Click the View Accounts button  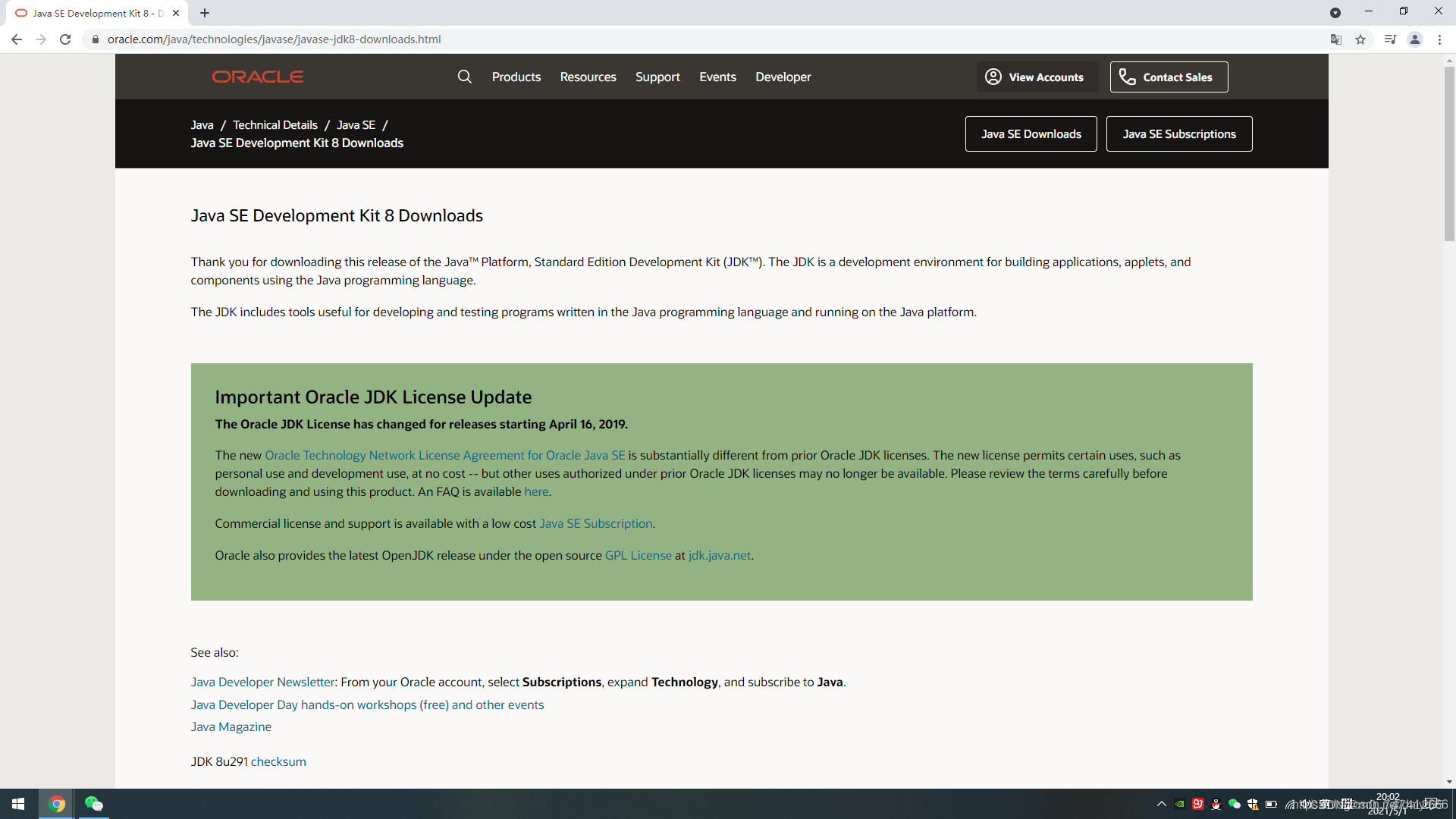[x=1035, y=77]
